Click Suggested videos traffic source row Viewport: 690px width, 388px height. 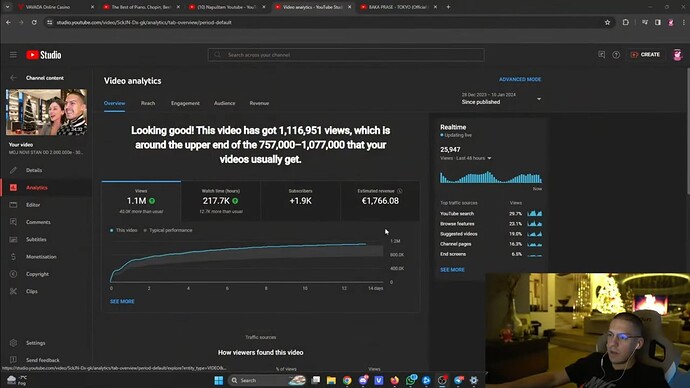[x=491, y=234]
